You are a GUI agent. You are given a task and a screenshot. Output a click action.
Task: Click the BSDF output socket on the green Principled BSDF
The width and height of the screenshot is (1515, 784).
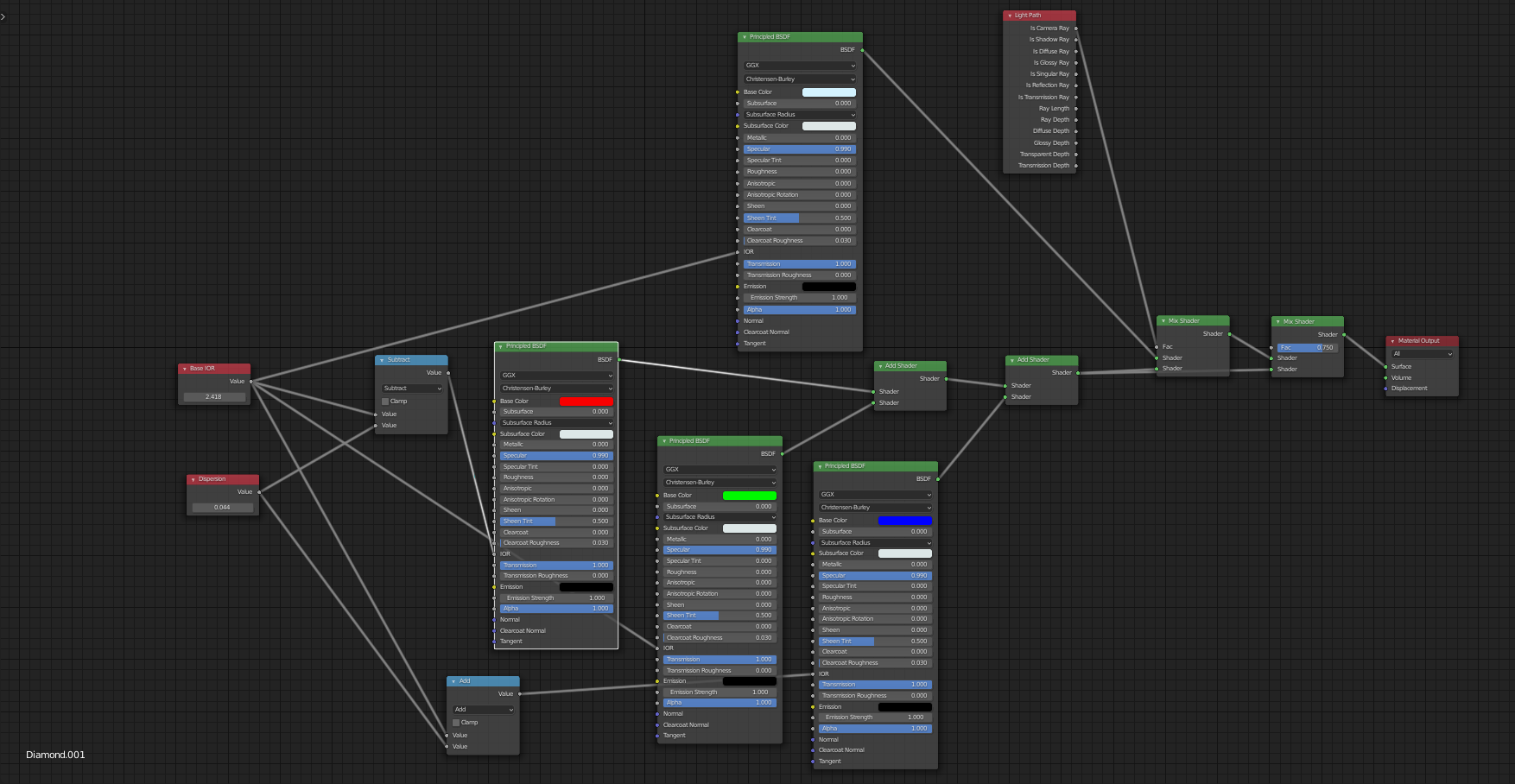click(x=782, y=454)
